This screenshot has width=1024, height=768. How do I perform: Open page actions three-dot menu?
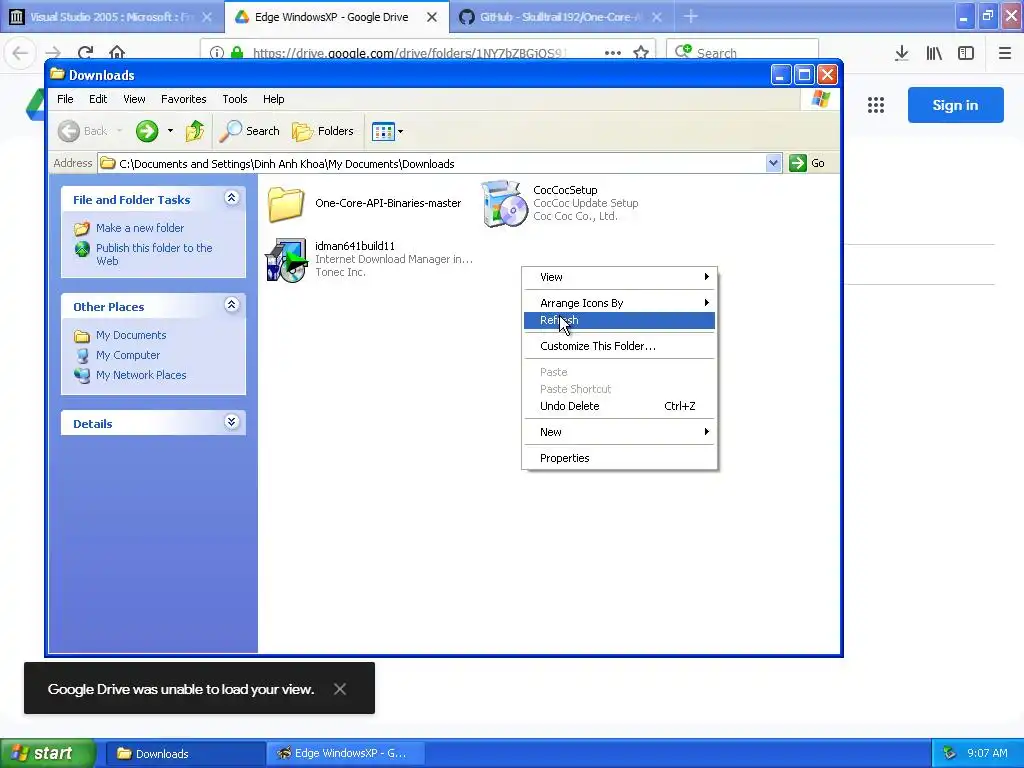(x=613, y=53)
